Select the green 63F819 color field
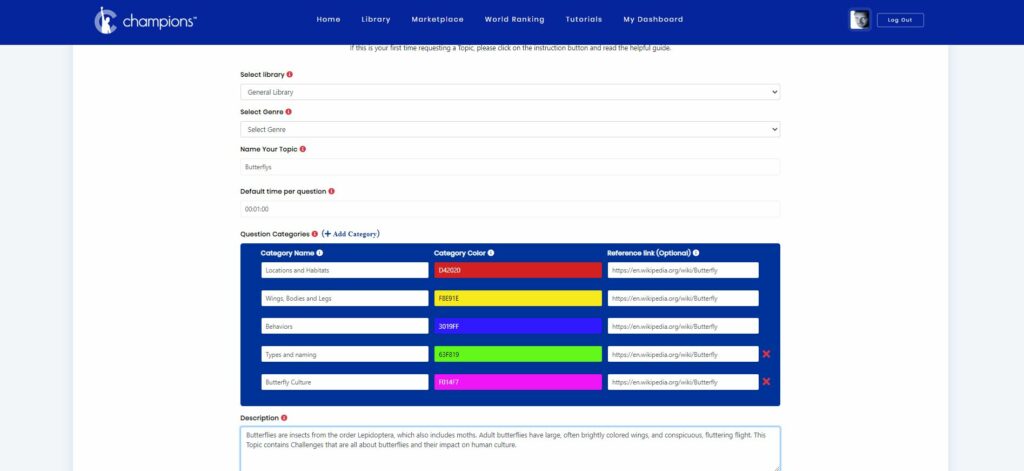The width and height of the screenshot is (1024, 471). point(518,354)
